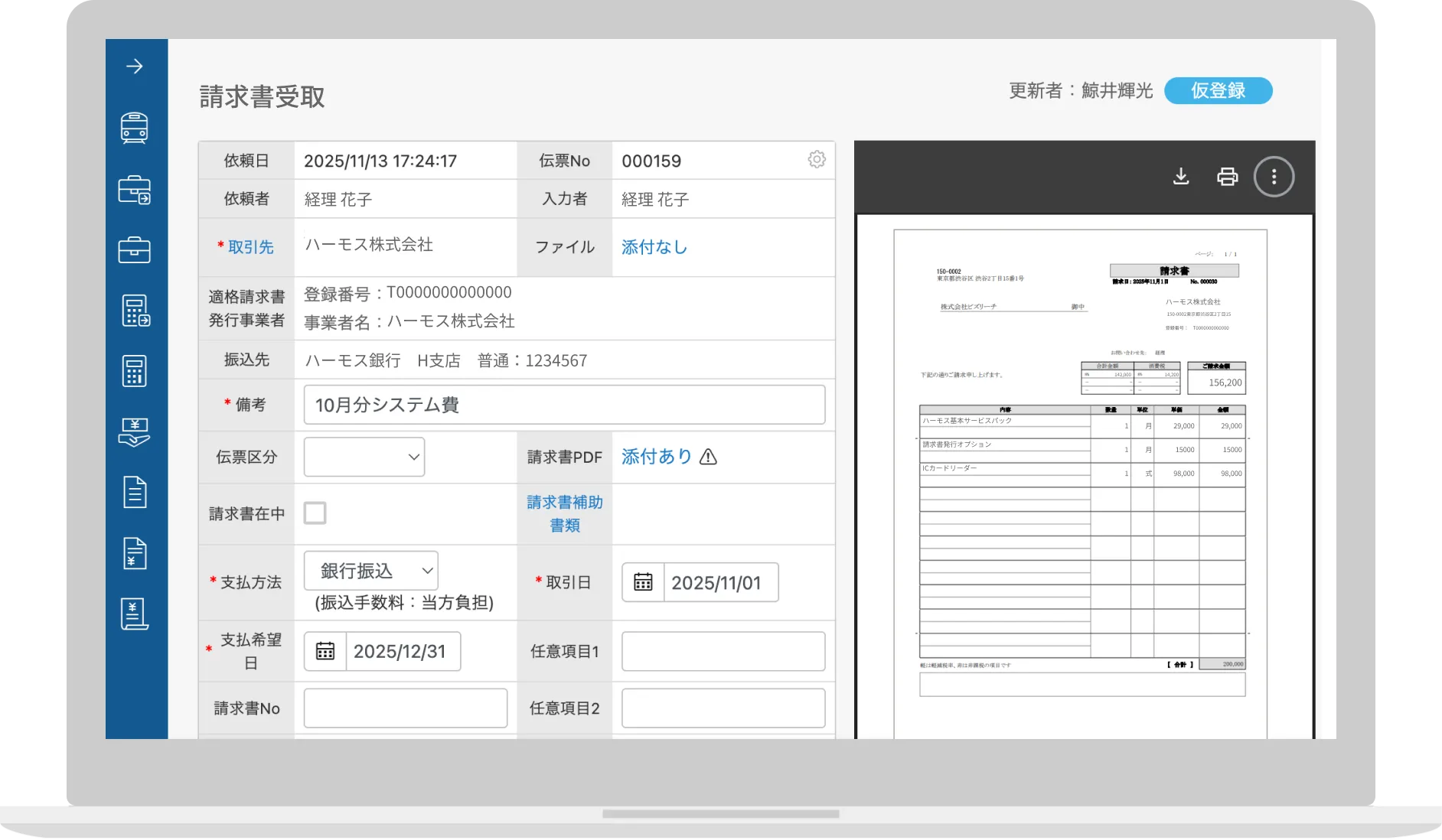
Task: Click the download icon in PDF viewer
Action: point(1181,177)
